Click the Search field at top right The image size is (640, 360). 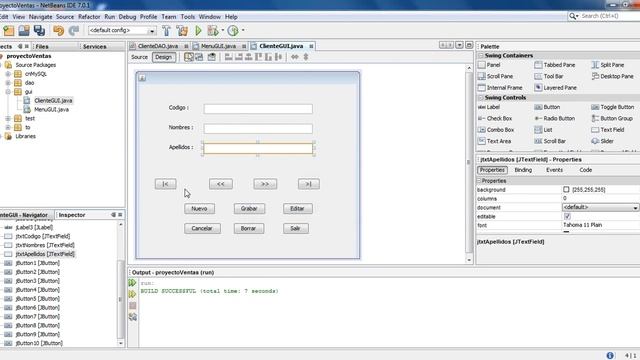tap(607, 16)
